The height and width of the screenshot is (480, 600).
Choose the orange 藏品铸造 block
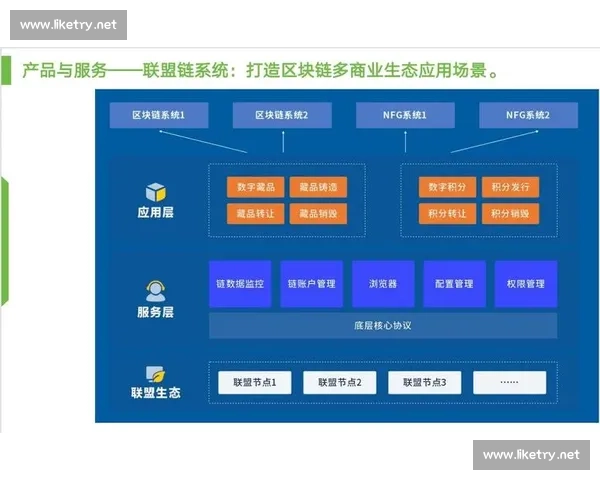(x=318, y=187)
